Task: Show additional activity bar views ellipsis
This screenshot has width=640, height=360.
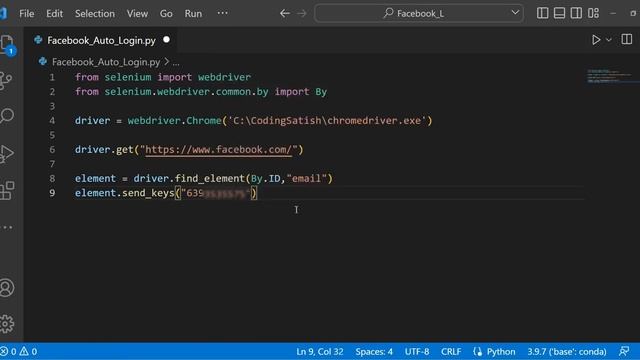Action: pyautogui.click(x=7, y=227)
